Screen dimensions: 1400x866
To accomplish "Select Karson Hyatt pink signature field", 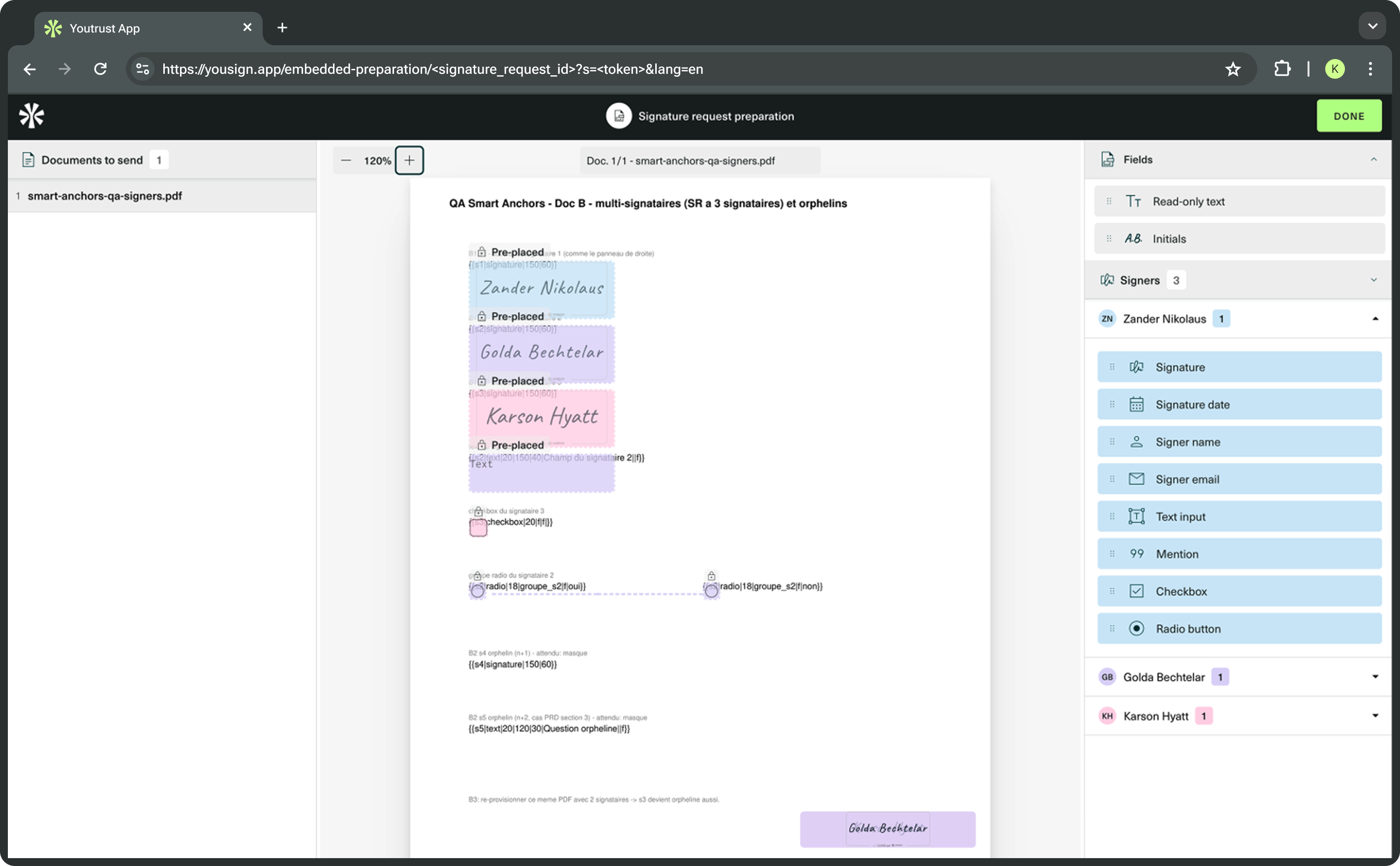I will pyautogui.click(x=541, y=418).
